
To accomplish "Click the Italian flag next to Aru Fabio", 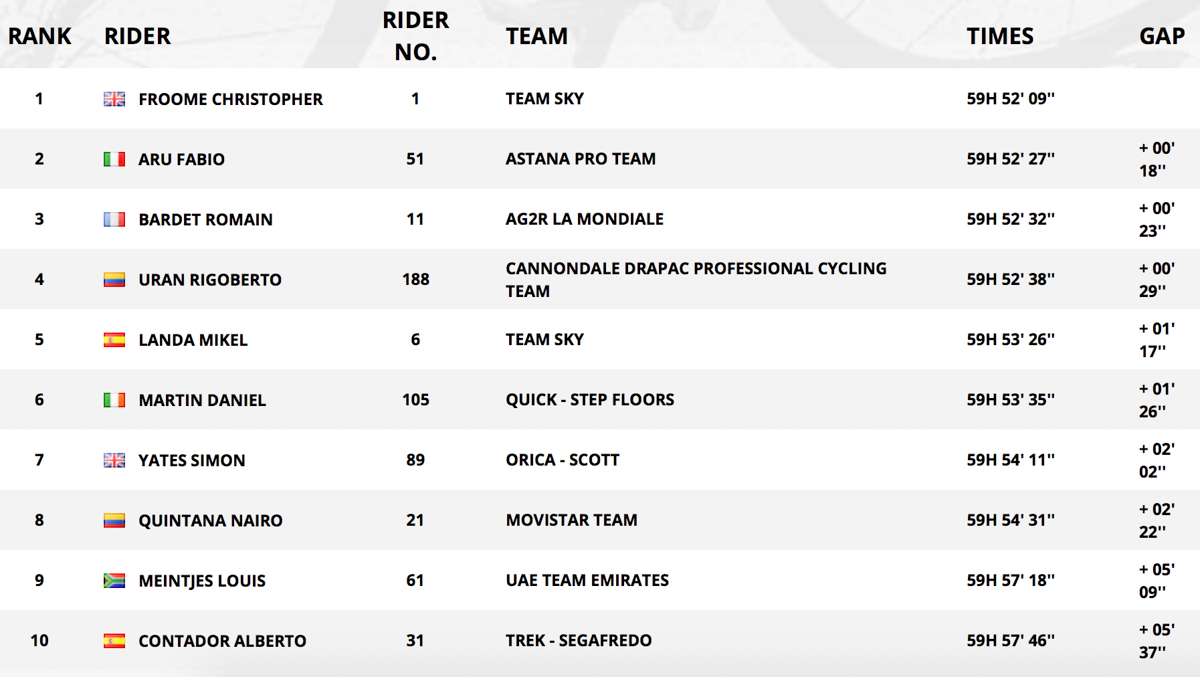I will point(115,159).
